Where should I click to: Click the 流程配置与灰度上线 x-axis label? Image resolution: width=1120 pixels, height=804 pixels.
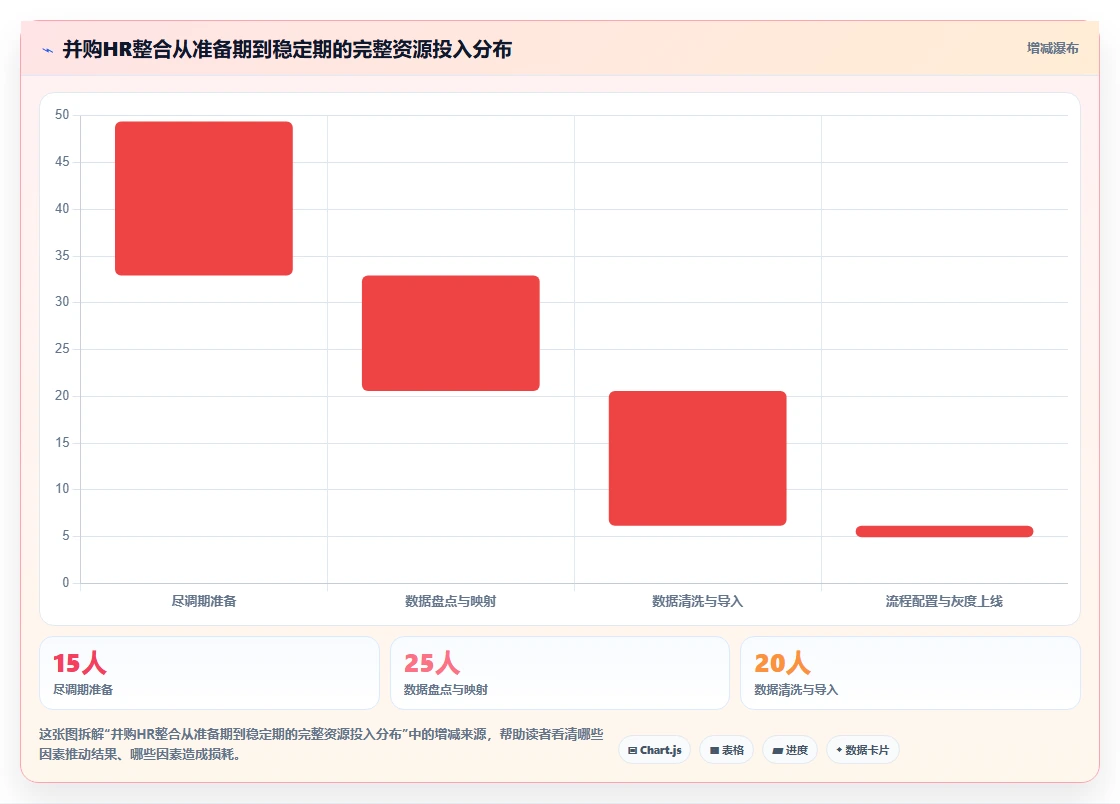(x=944, y=601)
